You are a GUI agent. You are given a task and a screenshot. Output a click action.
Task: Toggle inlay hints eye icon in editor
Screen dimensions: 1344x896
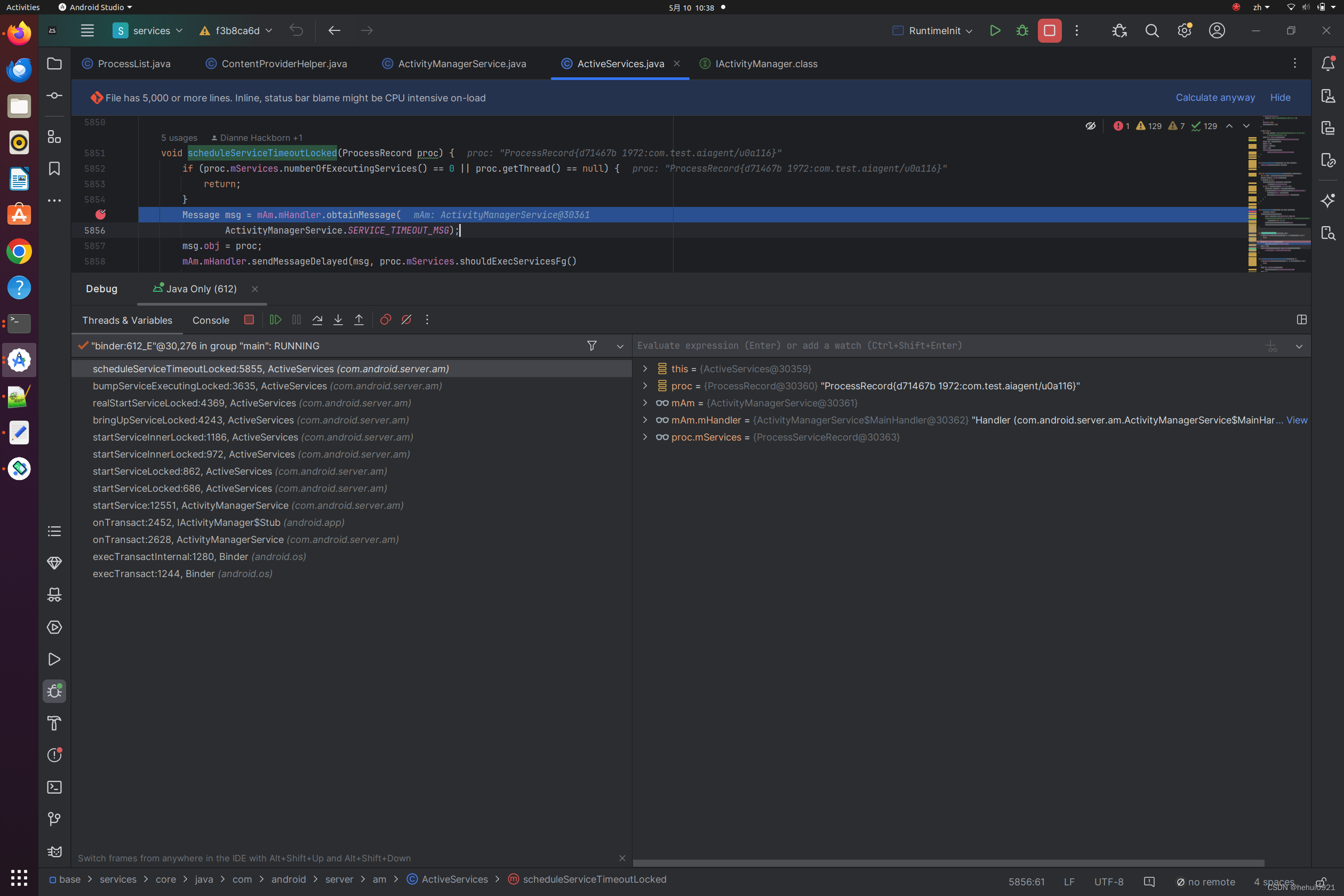1090,126
